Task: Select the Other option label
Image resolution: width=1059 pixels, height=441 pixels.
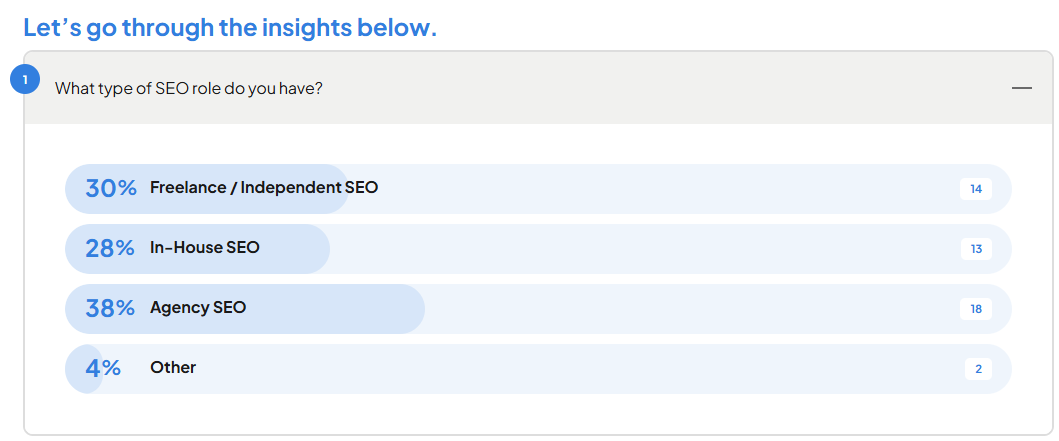Action: pos(173,367)
